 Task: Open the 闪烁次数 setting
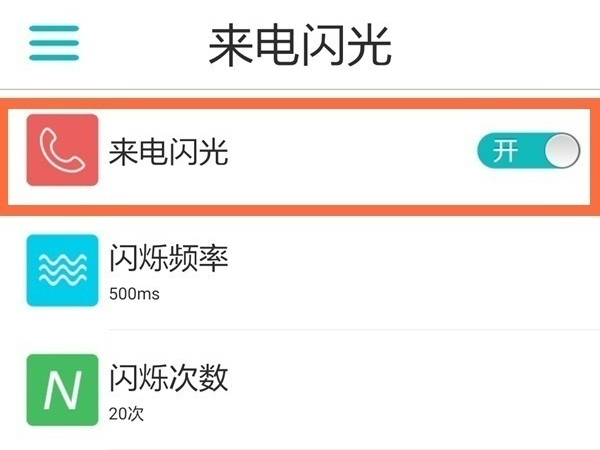pyautogui.click(x=169, y=378)
